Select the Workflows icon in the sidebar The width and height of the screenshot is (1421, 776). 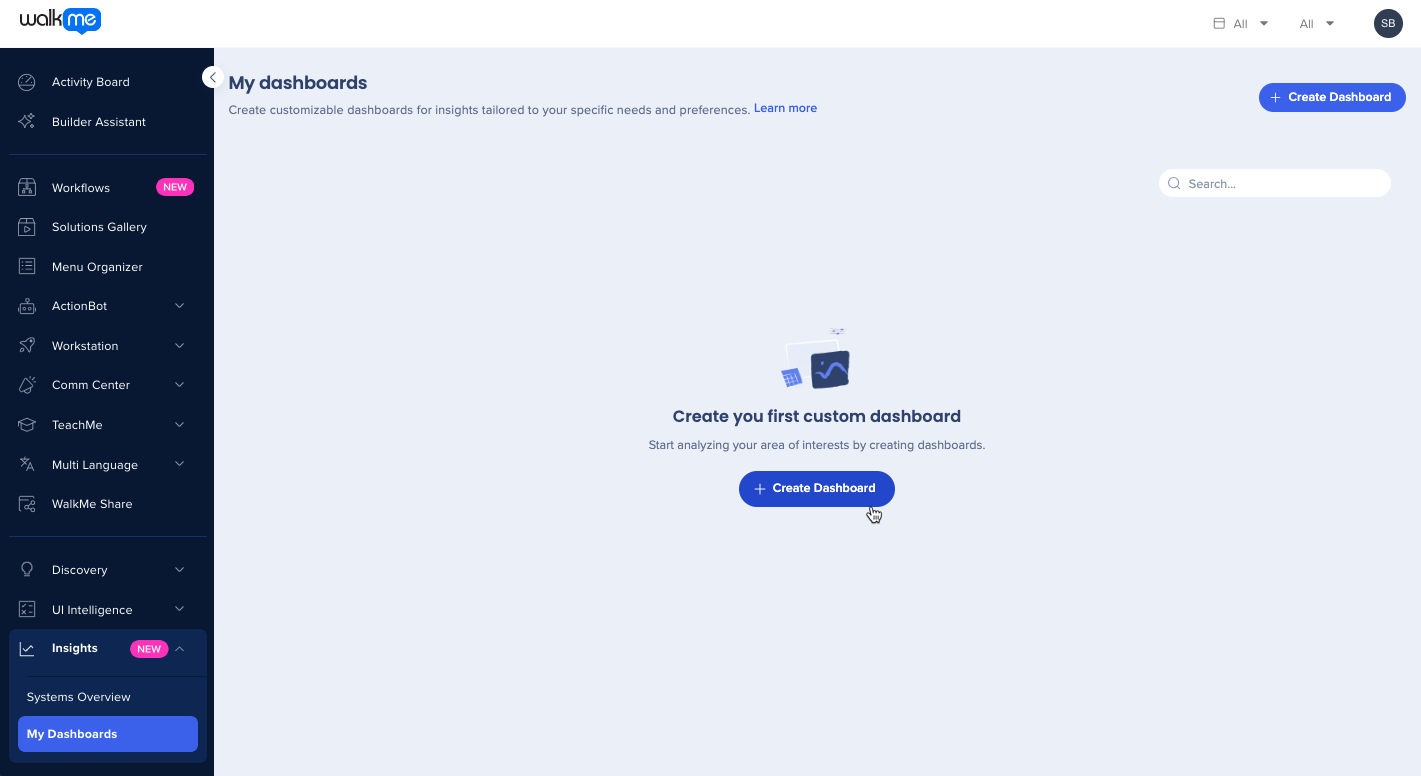pos(27,187)
